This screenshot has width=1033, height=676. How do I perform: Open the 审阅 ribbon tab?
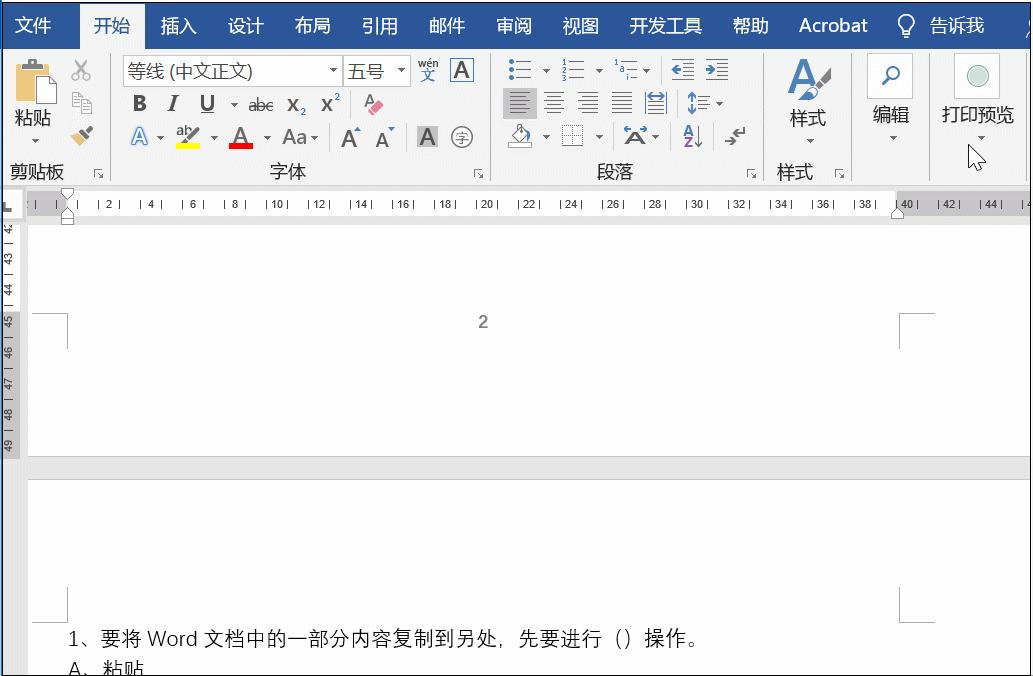(513, 25)
